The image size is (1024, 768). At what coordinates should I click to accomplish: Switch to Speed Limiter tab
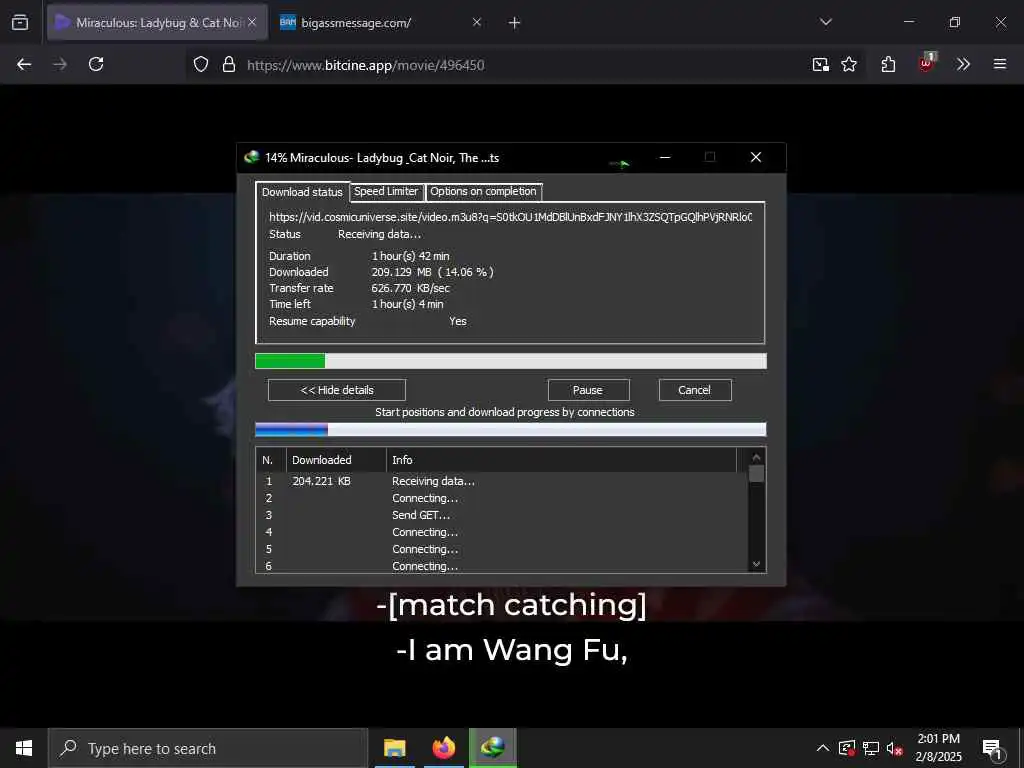point(386,191)
